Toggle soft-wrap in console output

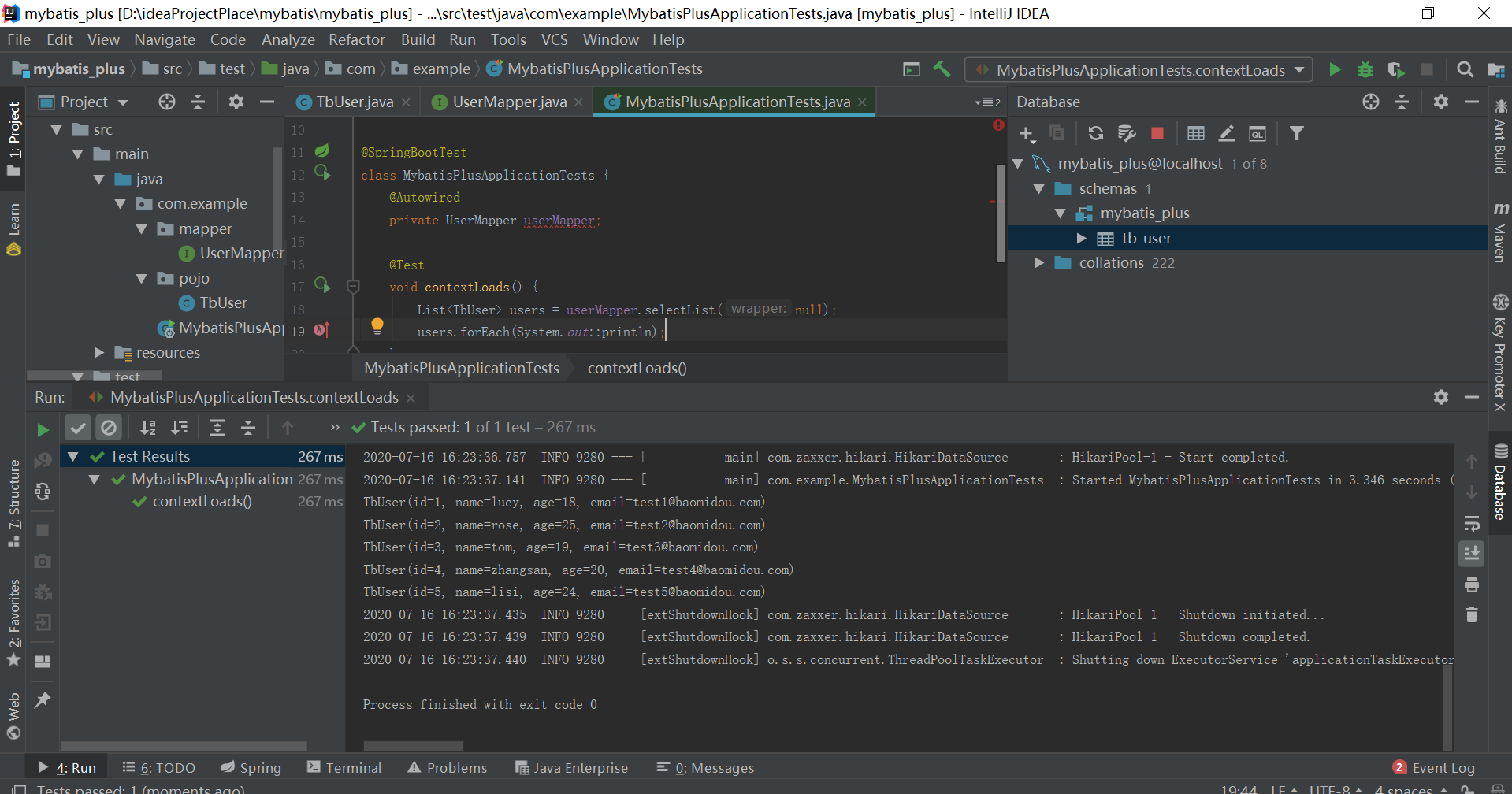click(1471, 524)
